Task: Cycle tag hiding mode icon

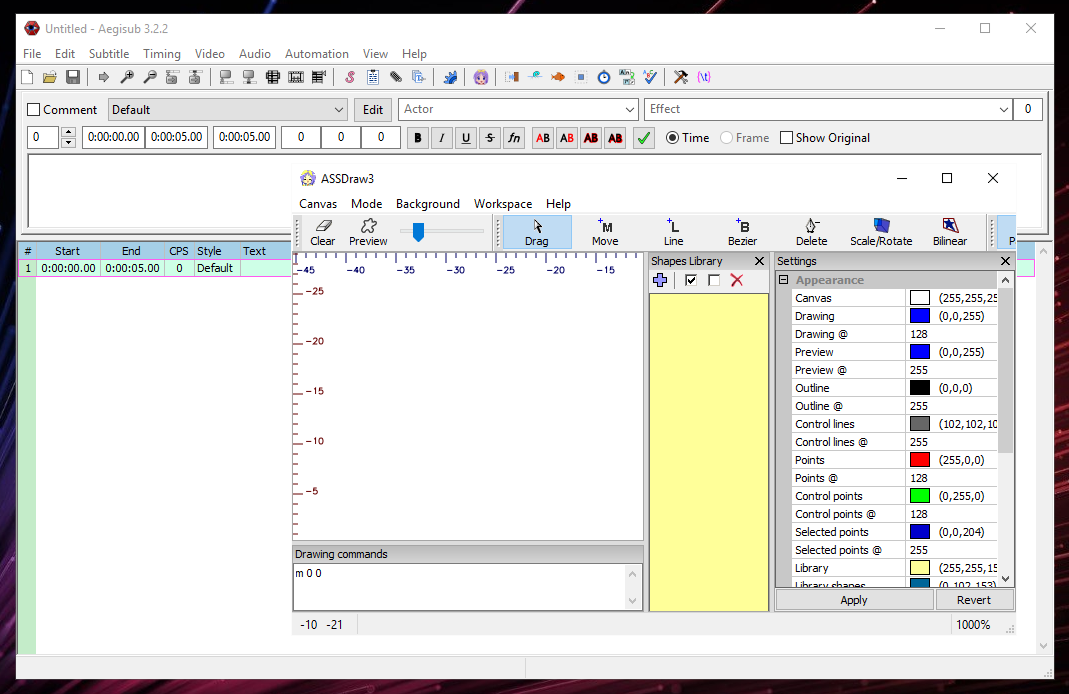Action: point(704,77)
